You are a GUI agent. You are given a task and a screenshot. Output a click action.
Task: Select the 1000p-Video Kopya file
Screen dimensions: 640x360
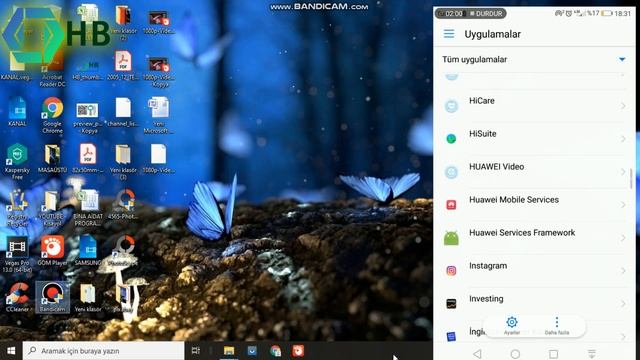[158, 72]
